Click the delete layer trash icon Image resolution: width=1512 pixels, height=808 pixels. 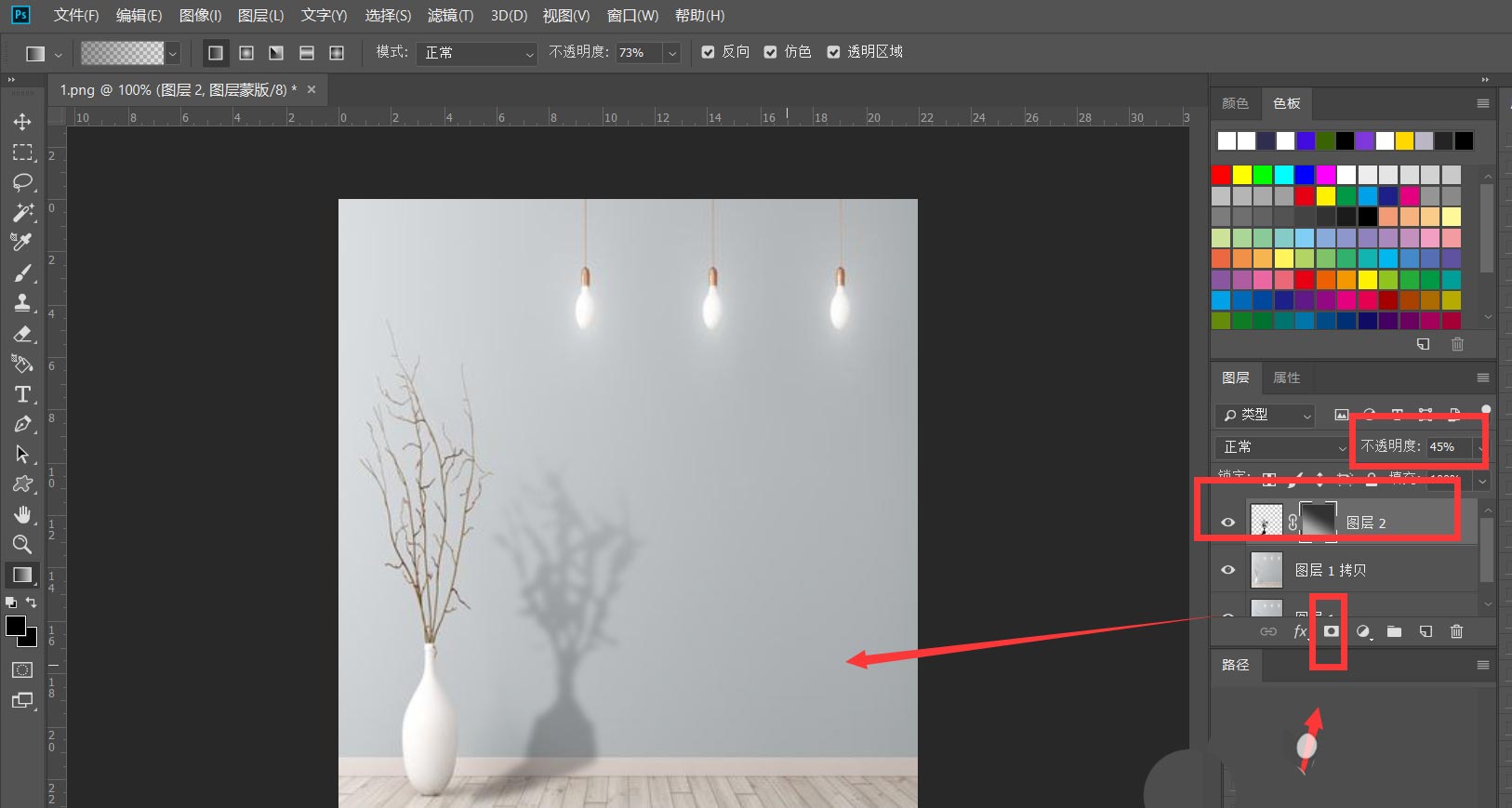click(x=1456, y=631)
